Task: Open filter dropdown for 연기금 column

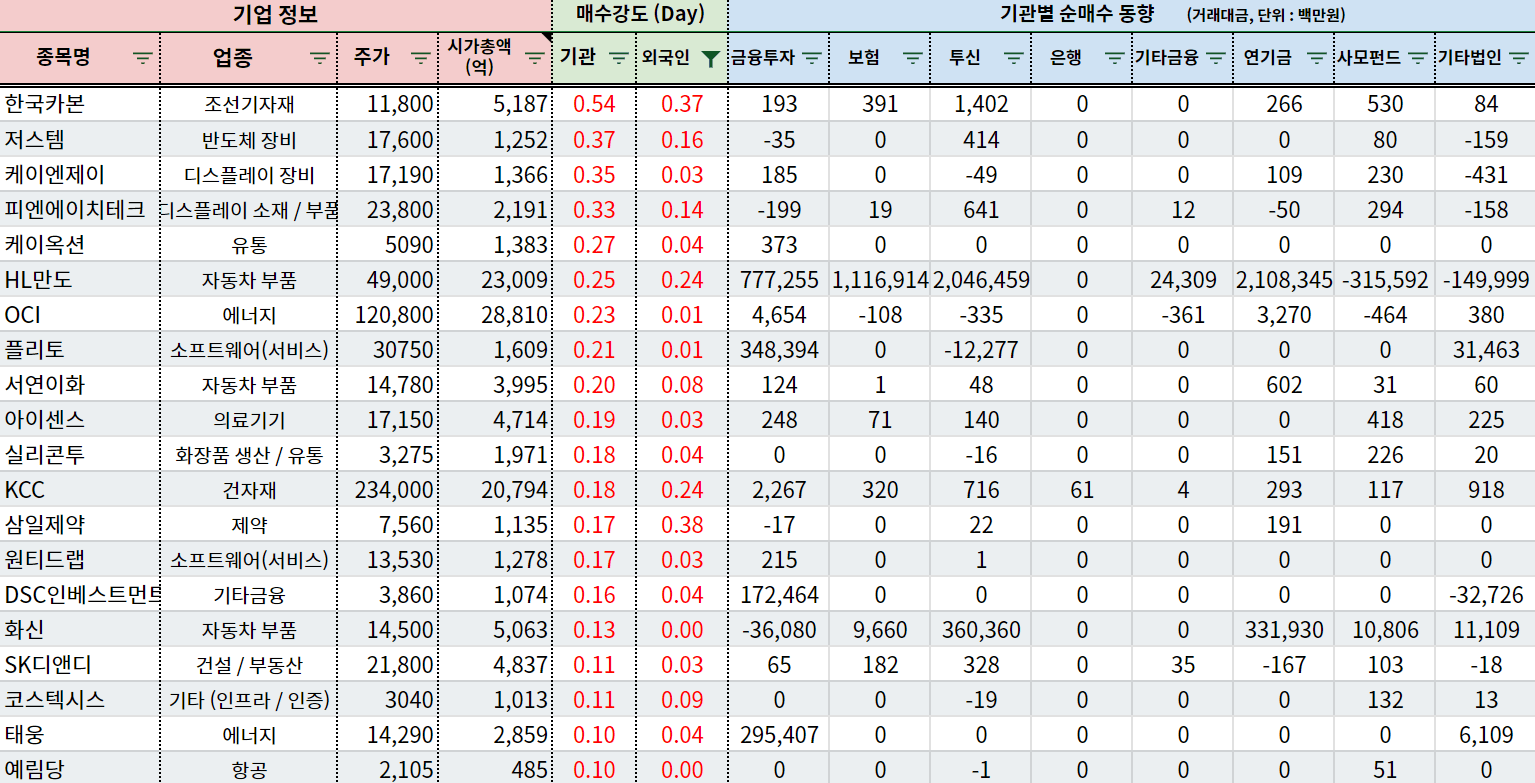Action: [1317, 59]
